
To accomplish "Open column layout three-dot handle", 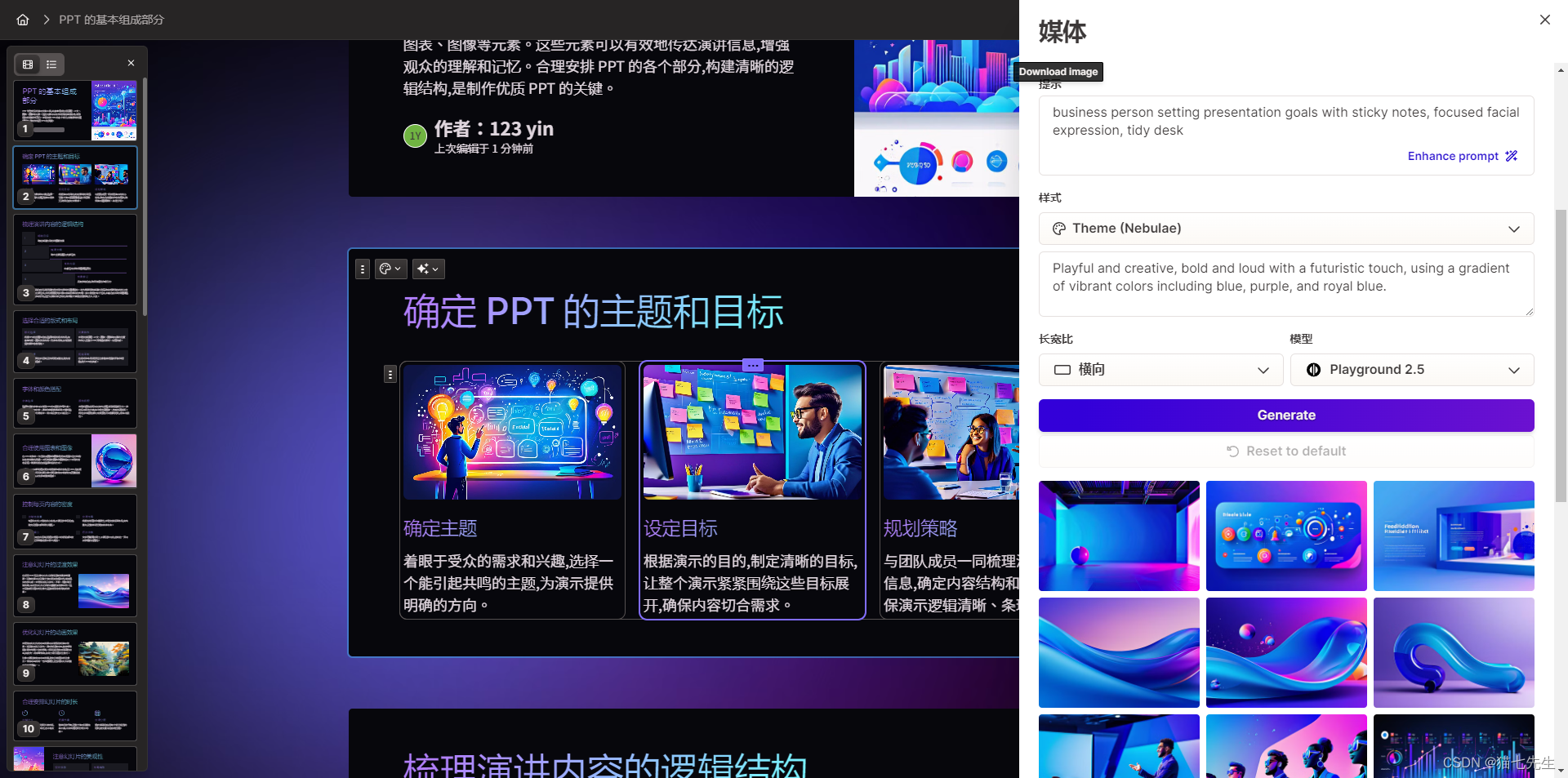I will point(390,374).
